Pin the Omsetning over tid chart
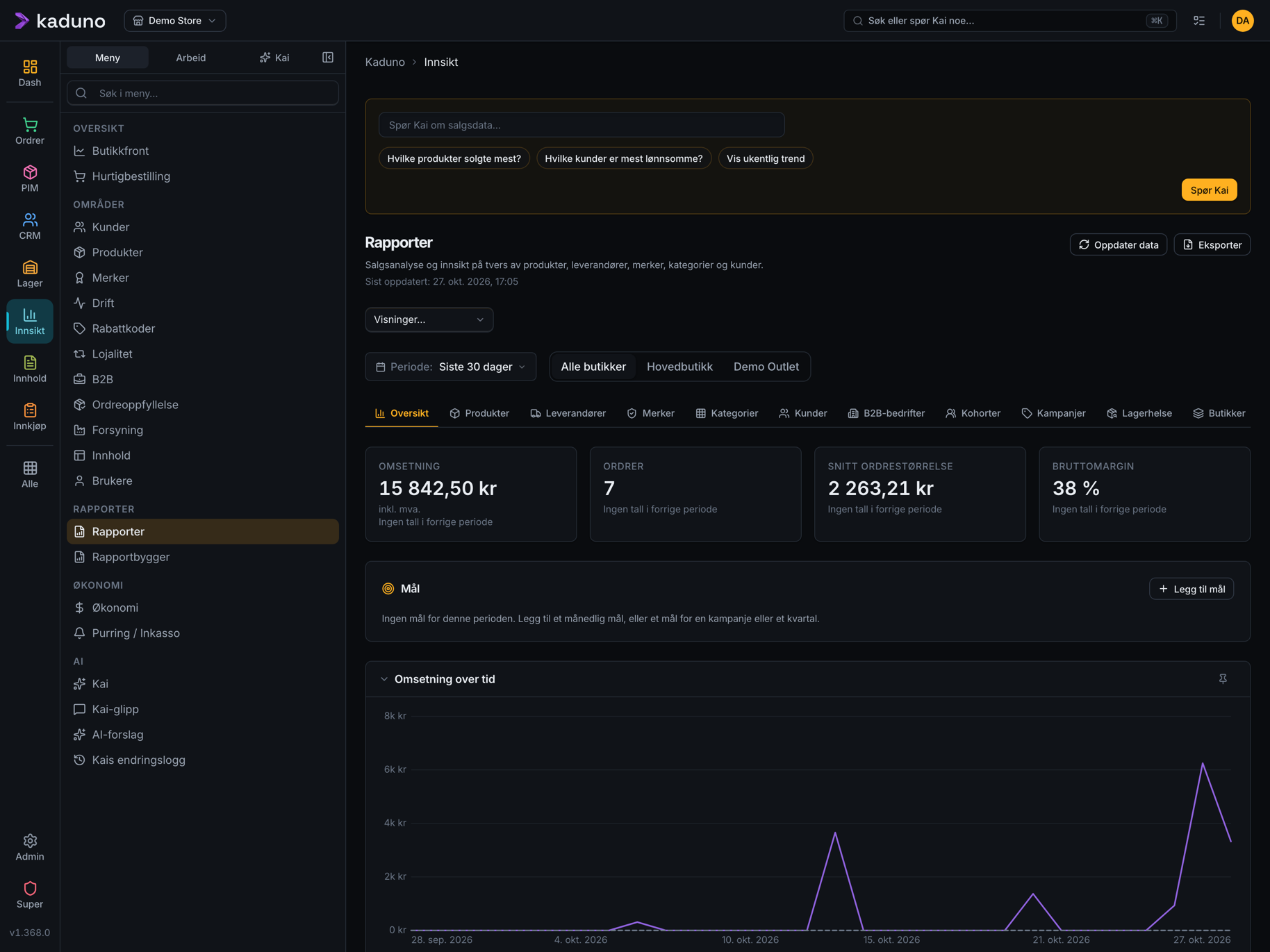 pos(1223,679)
